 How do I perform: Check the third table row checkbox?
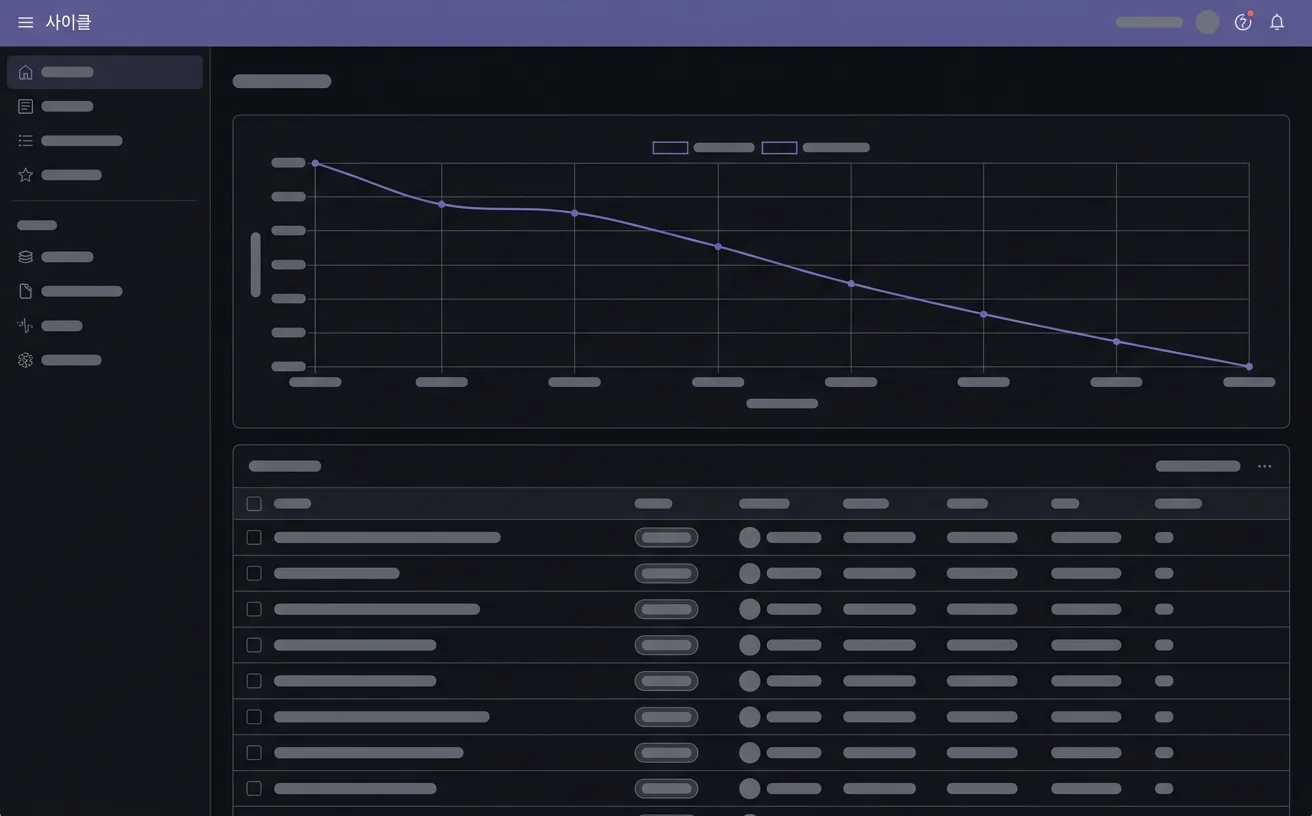[x=254, y=609]
